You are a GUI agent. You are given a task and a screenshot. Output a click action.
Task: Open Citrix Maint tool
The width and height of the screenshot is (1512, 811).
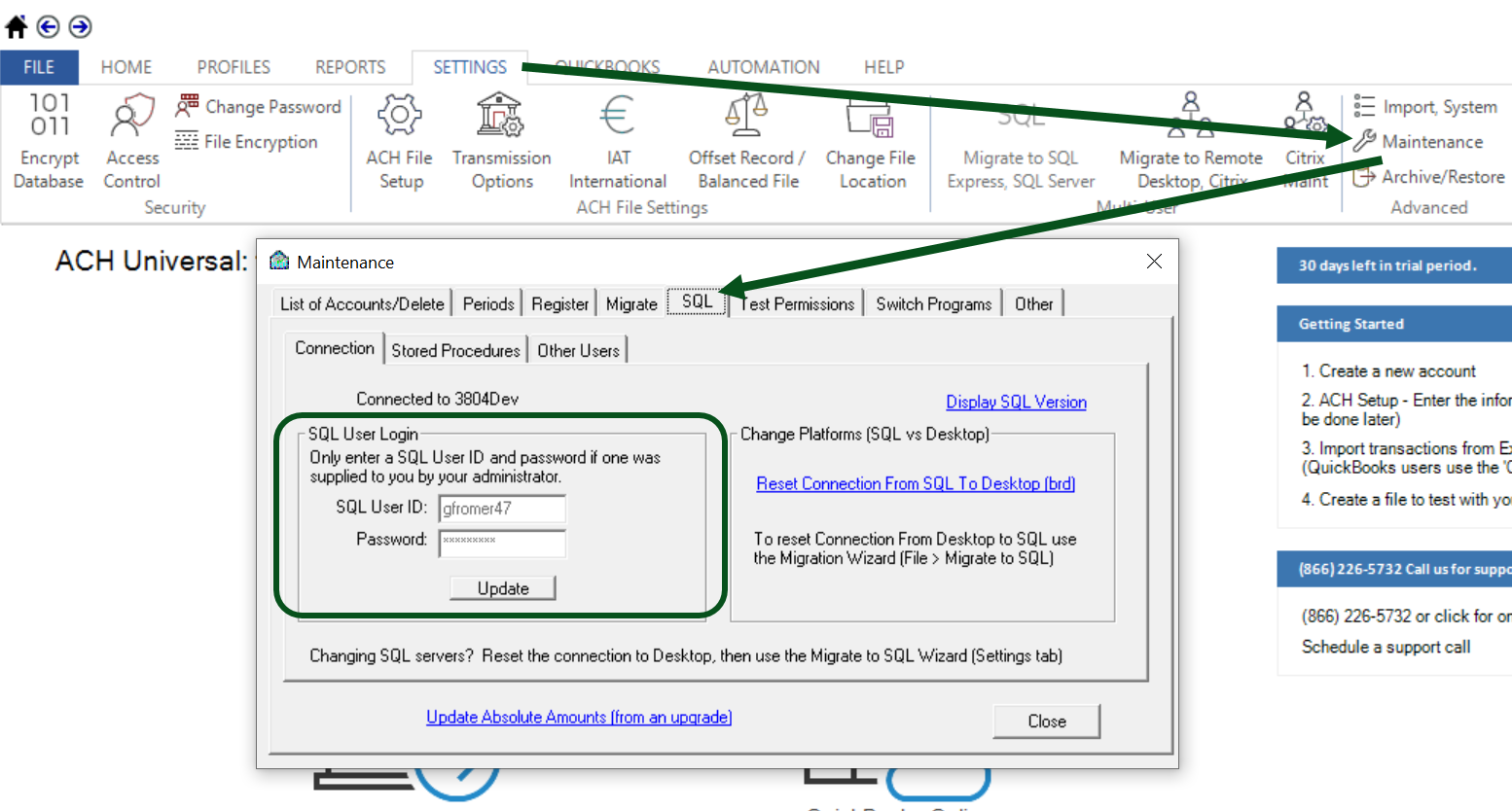click(x=1305, y=141)
